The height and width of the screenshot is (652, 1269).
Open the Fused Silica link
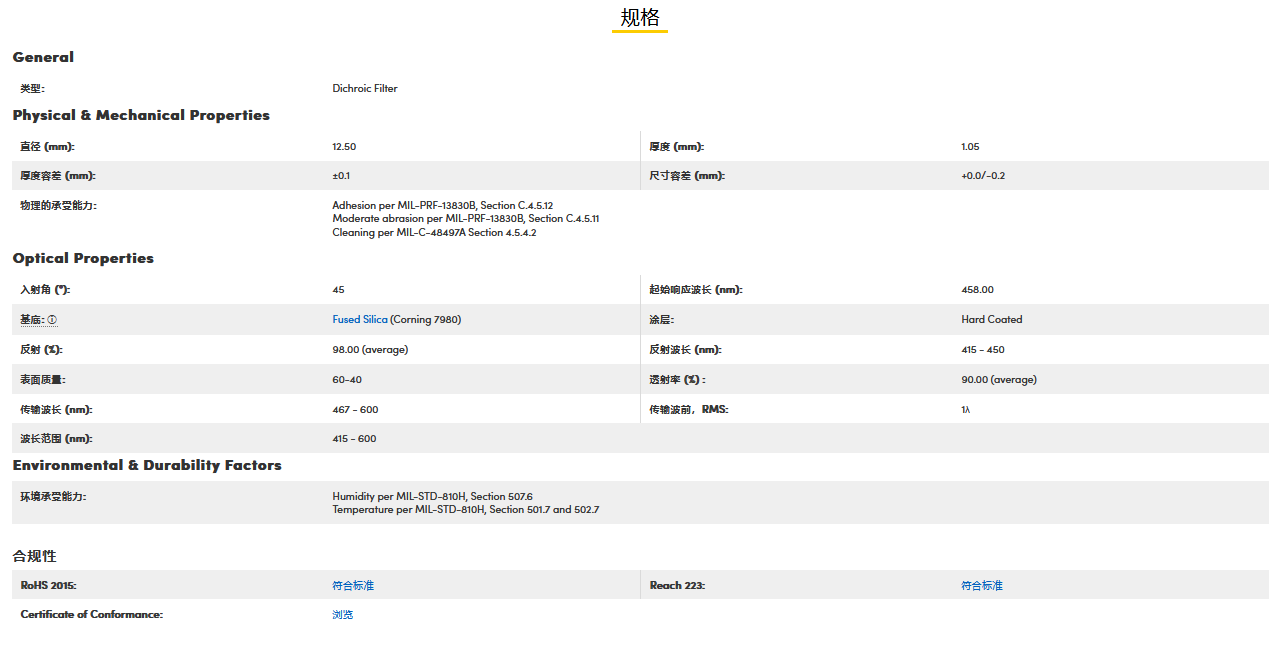coord(359,320)
